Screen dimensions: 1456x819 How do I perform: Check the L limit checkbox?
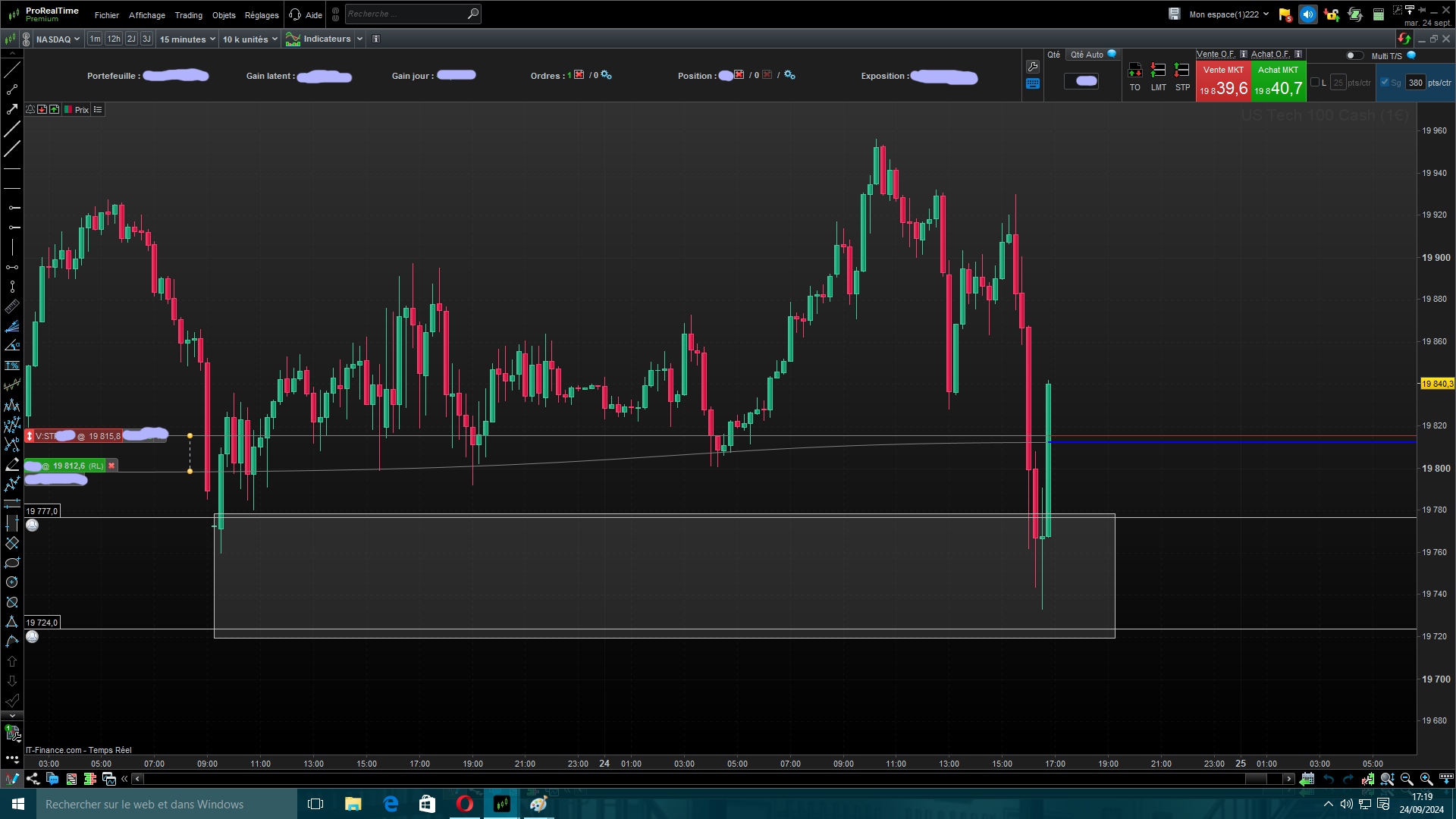tap(1315, 83)
